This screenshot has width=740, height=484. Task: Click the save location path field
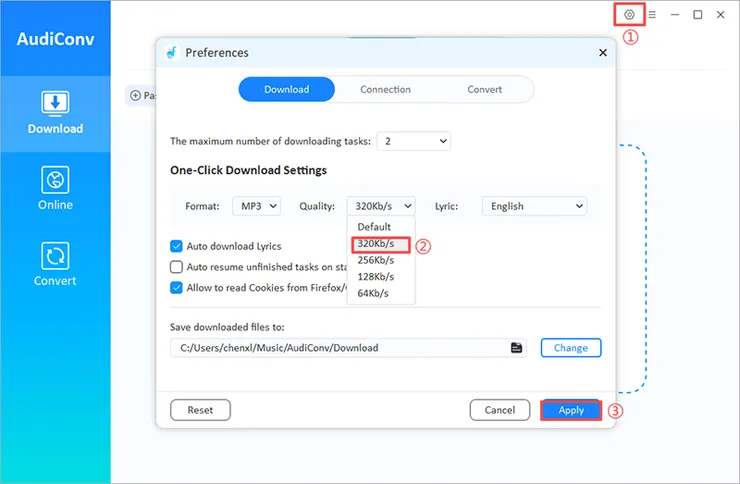[x=340, y=348]
